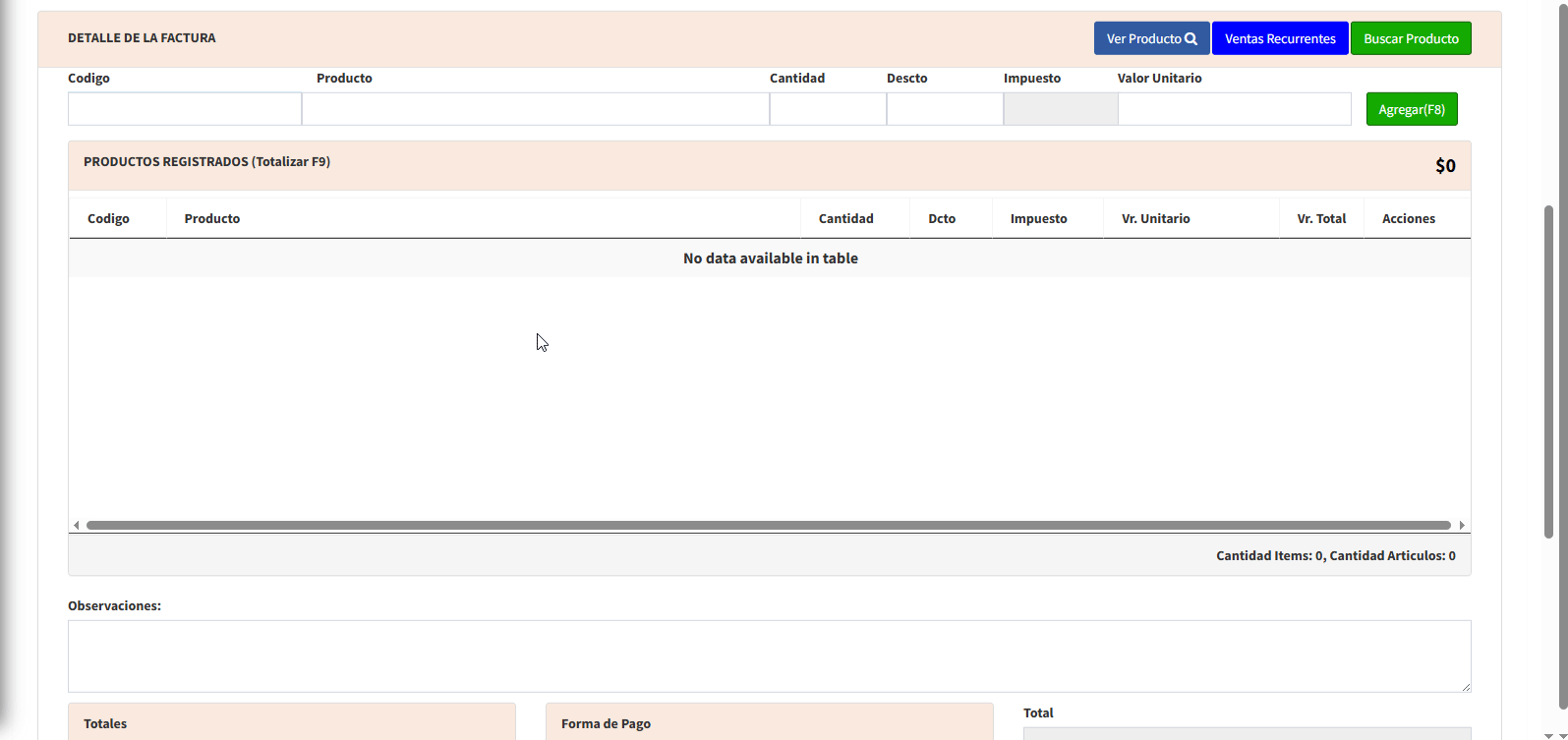Click the Acciones column header
This screenshot has width=1568, height=740.
(x=1408, y=219)
